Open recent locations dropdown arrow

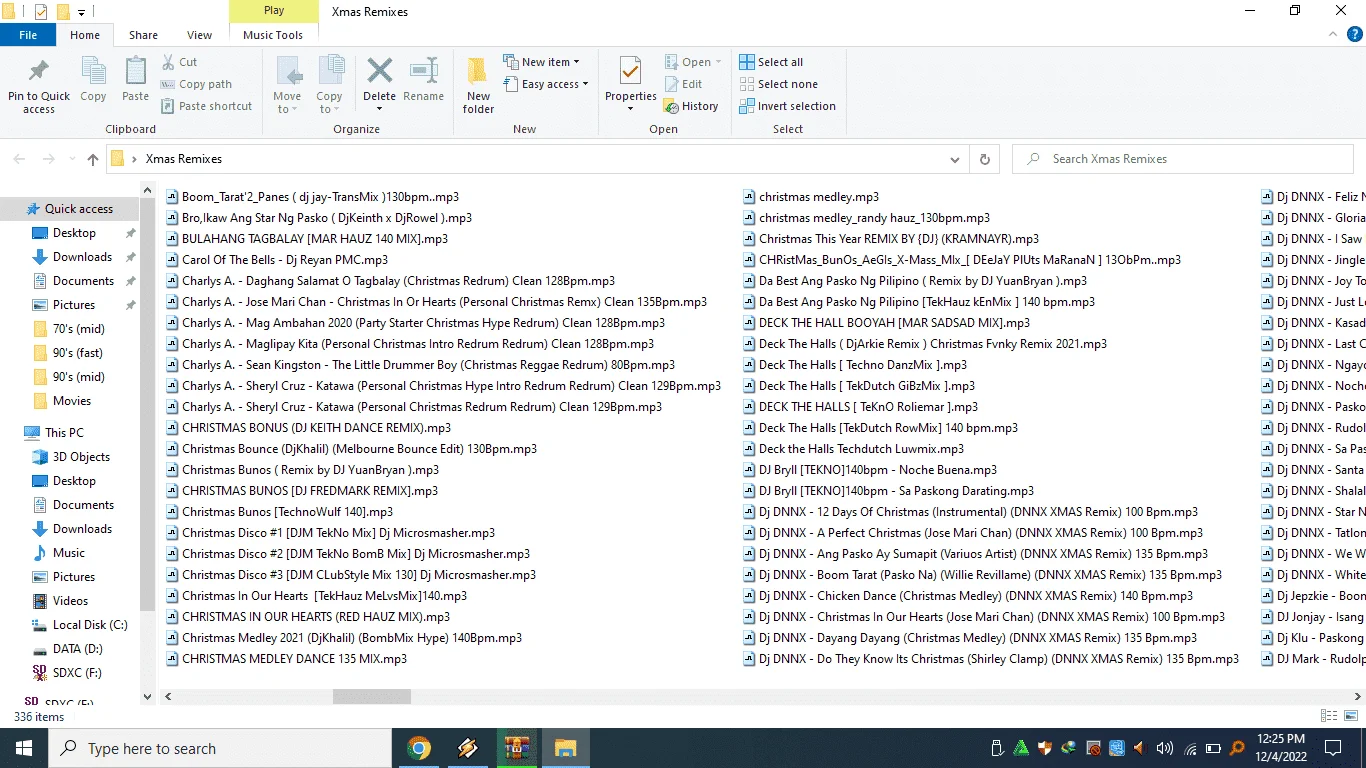point(72,159)
